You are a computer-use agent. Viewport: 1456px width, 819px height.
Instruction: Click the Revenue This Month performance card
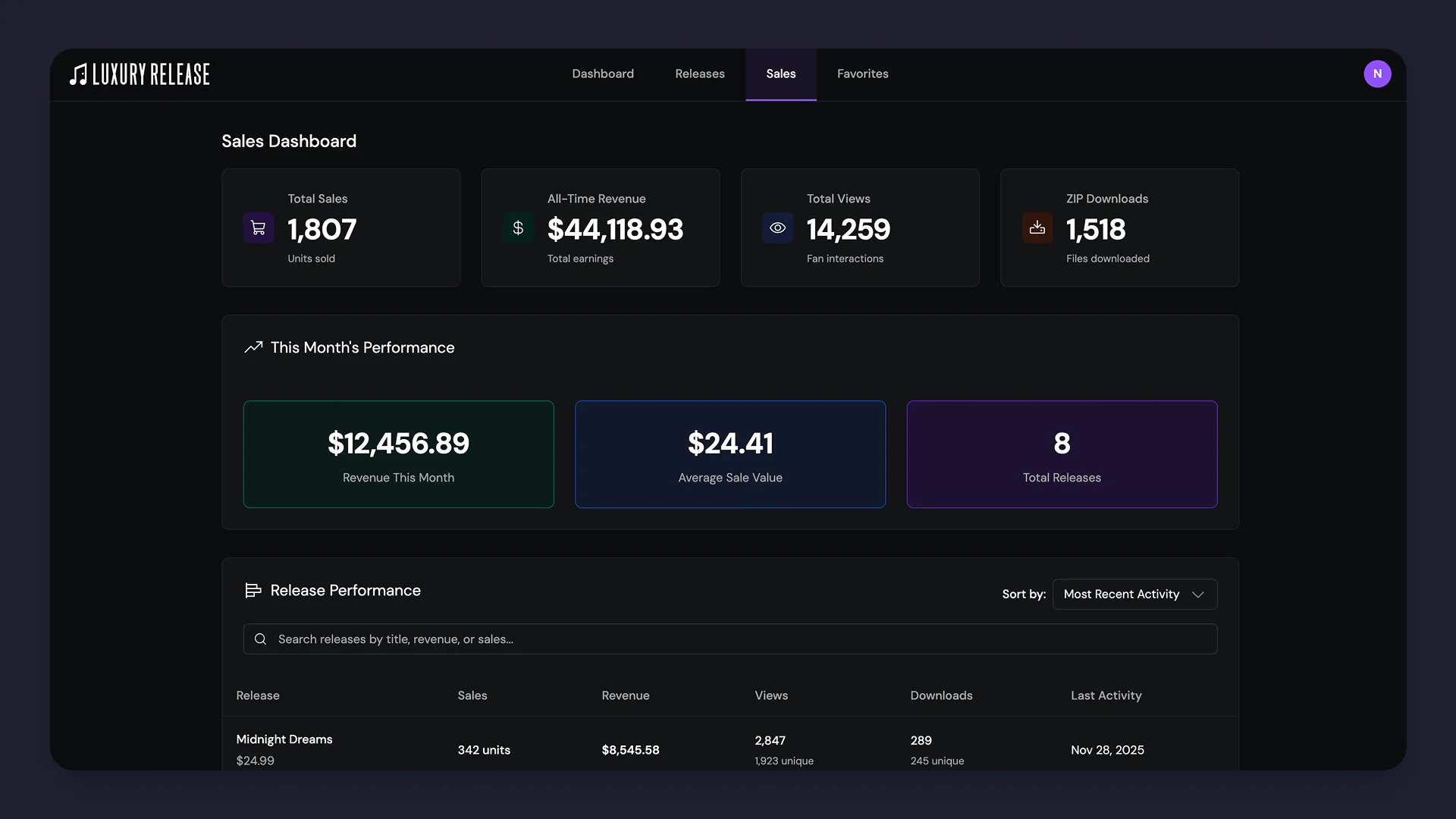[398, 454]
